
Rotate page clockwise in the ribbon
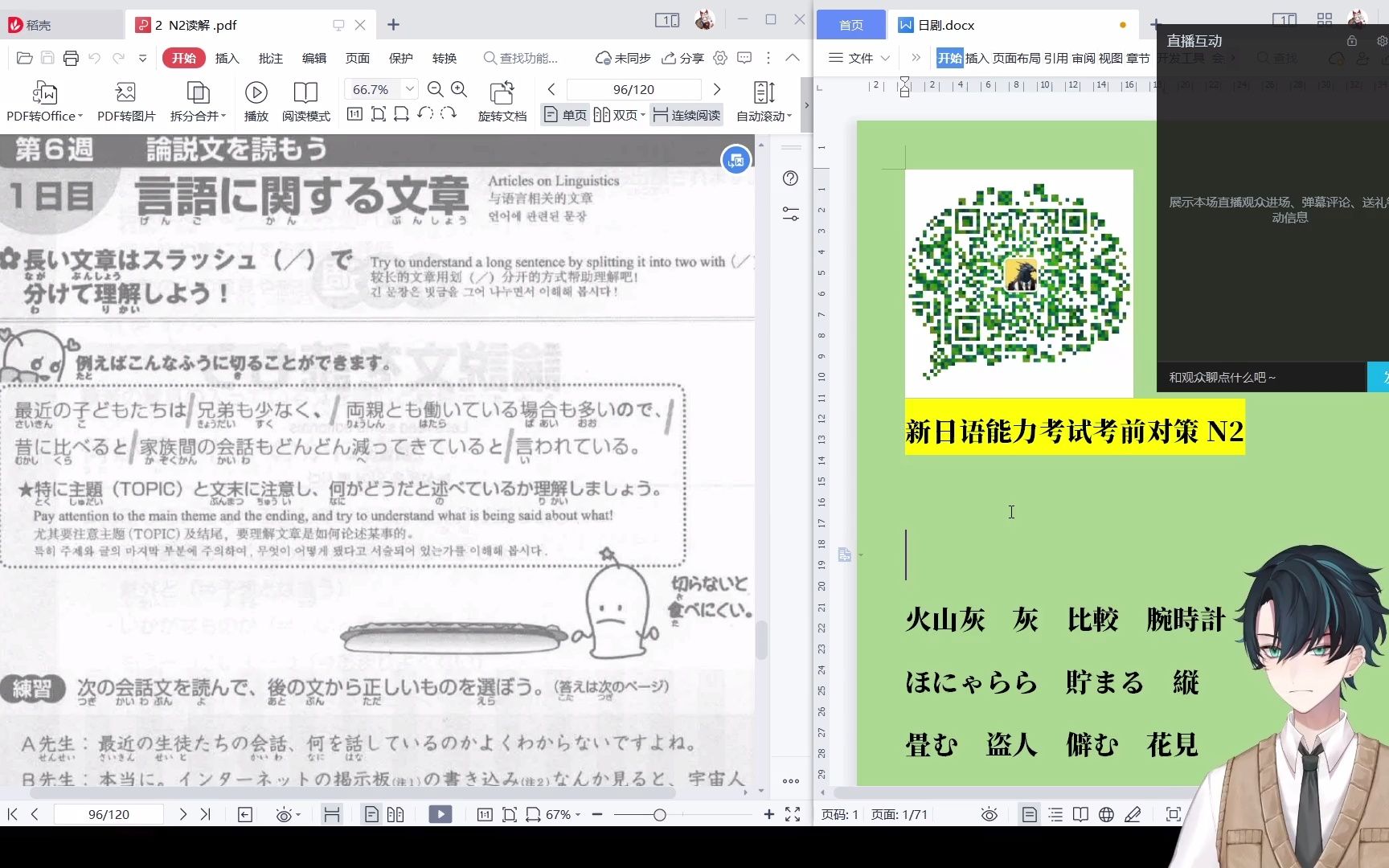click(449, 114)
